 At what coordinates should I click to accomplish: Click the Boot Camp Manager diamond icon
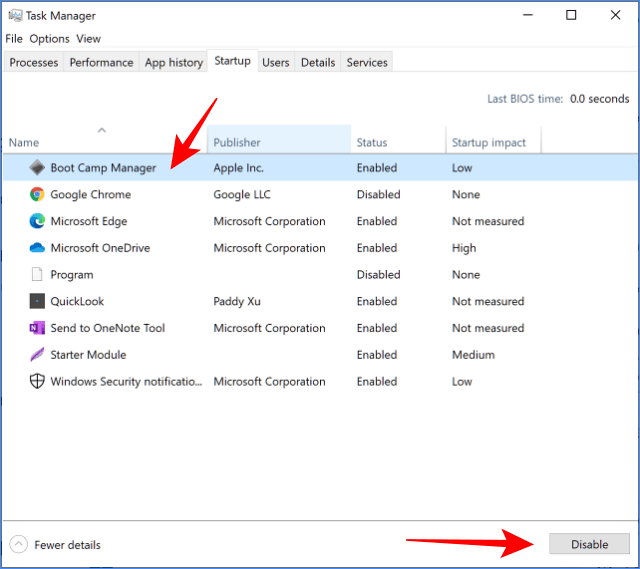[37, 168]
